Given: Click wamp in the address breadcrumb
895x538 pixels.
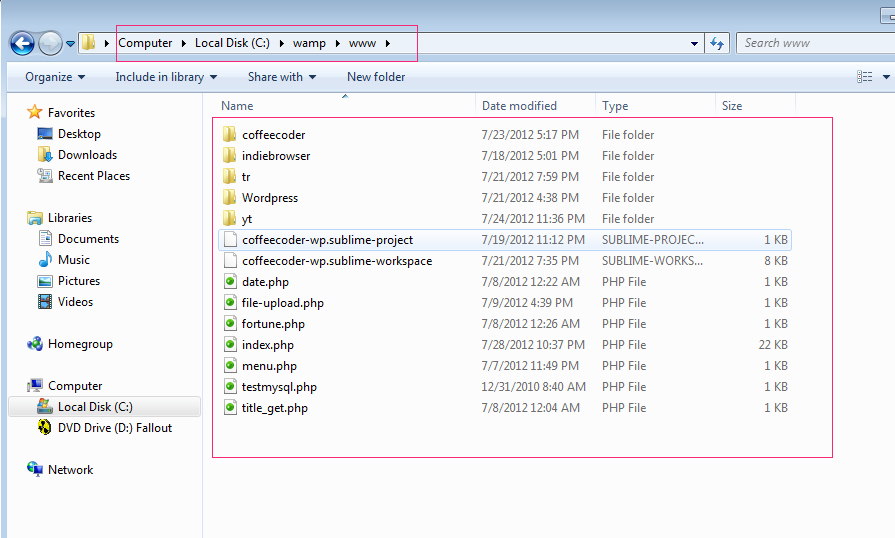Looking at the screenshot, I should 309,43.
